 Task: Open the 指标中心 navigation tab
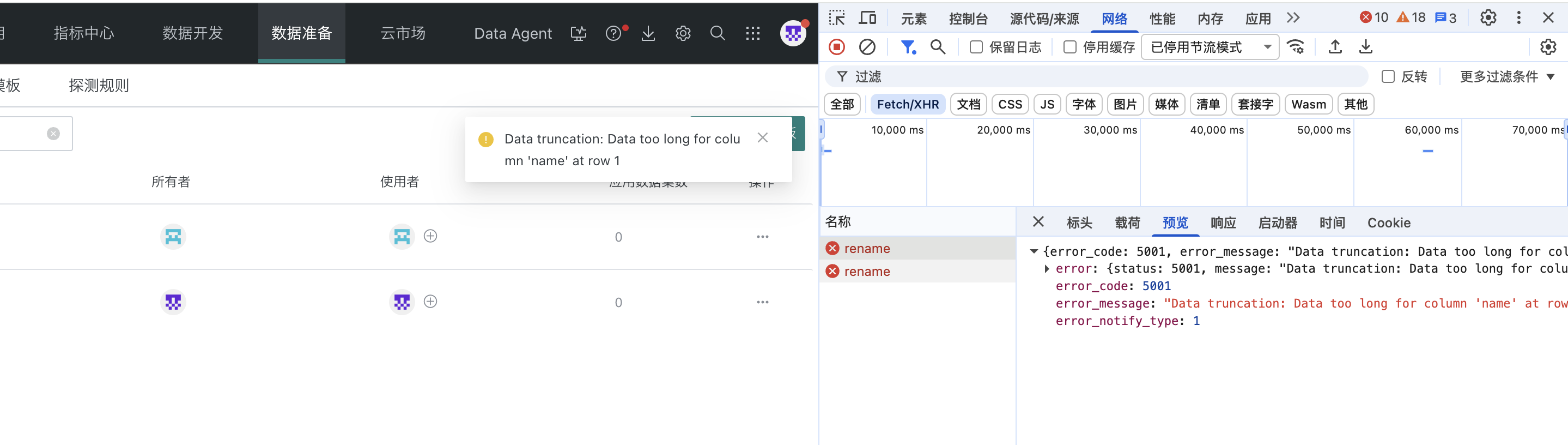point(84,33)
